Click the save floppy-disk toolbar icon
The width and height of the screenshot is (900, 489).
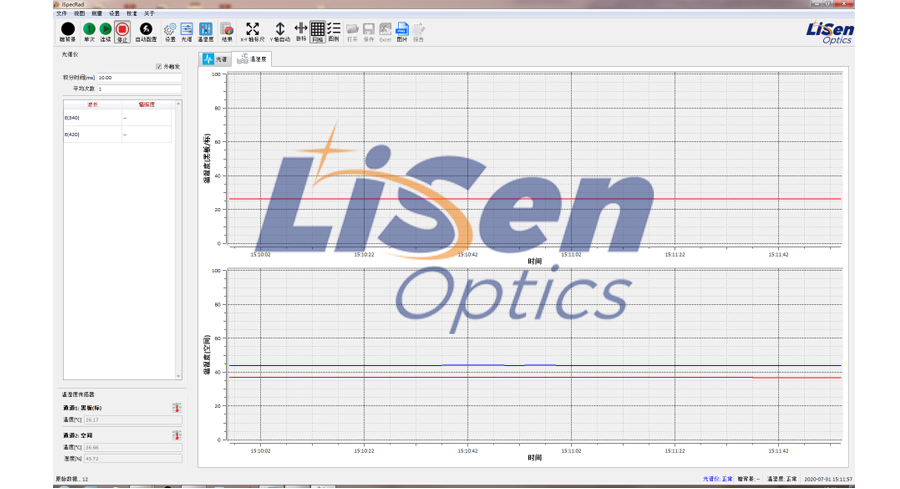coord(369,32)
